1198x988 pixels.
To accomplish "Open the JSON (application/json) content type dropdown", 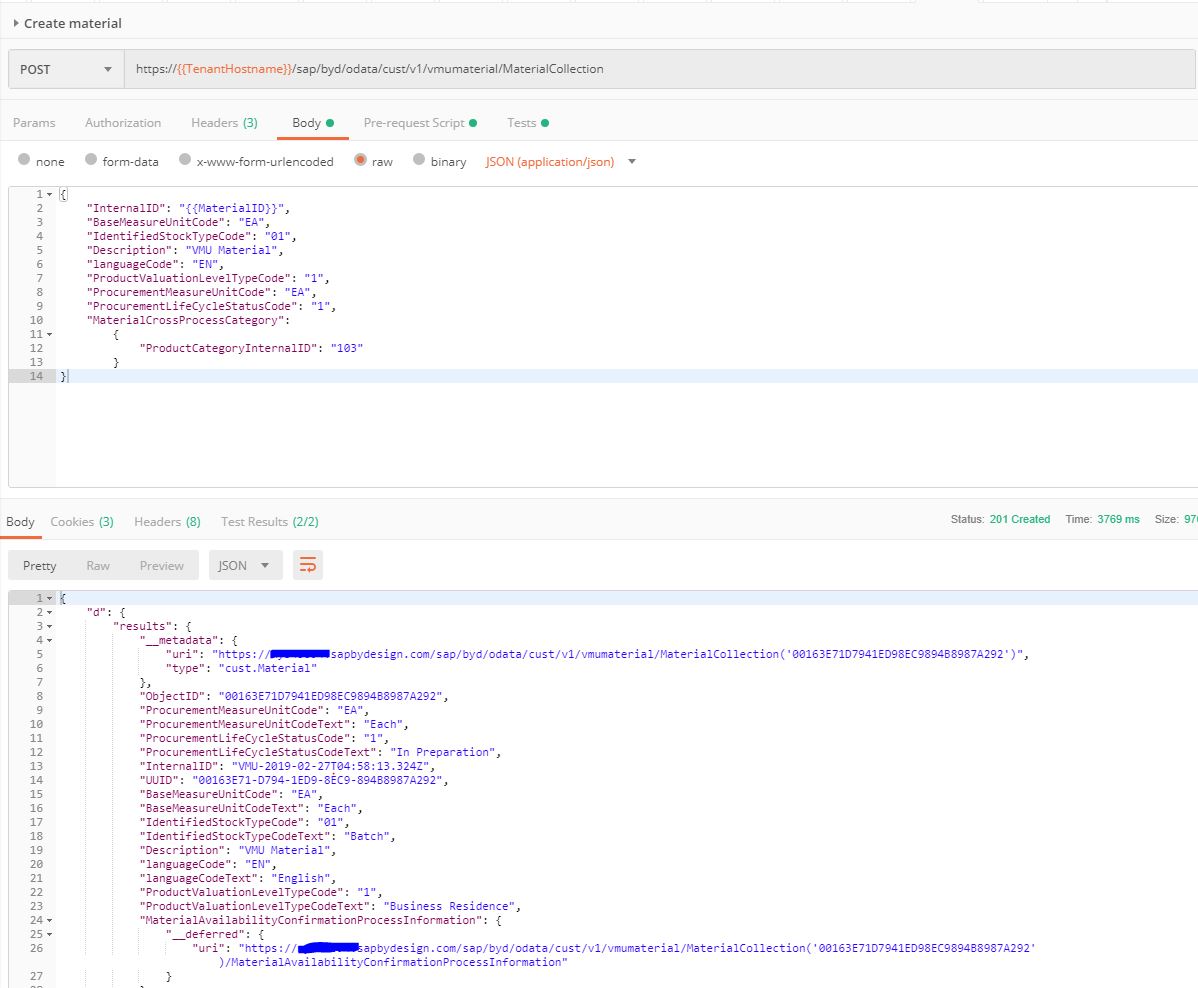I will click(560, 162).
